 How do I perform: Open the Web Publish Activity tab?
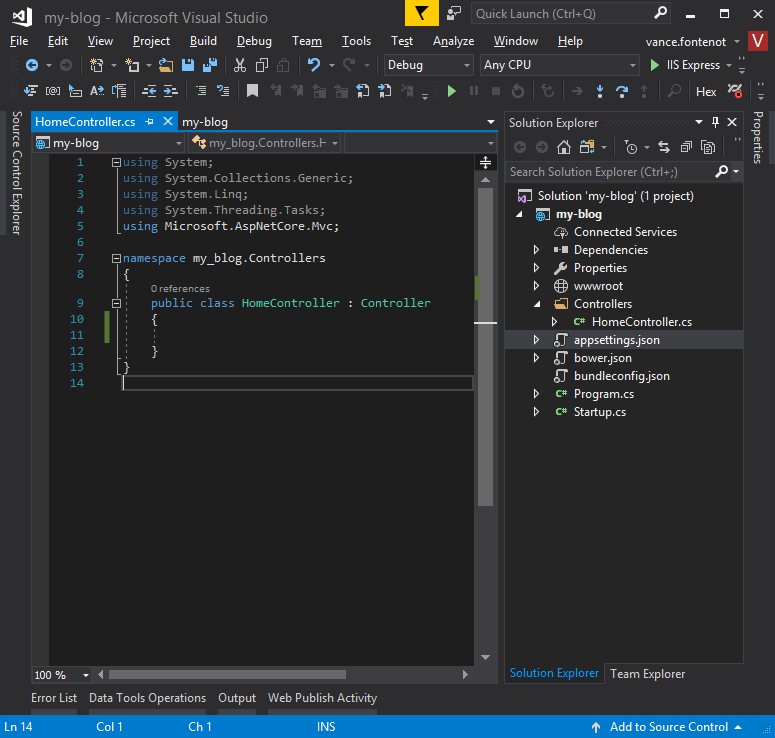coord(322,698)
